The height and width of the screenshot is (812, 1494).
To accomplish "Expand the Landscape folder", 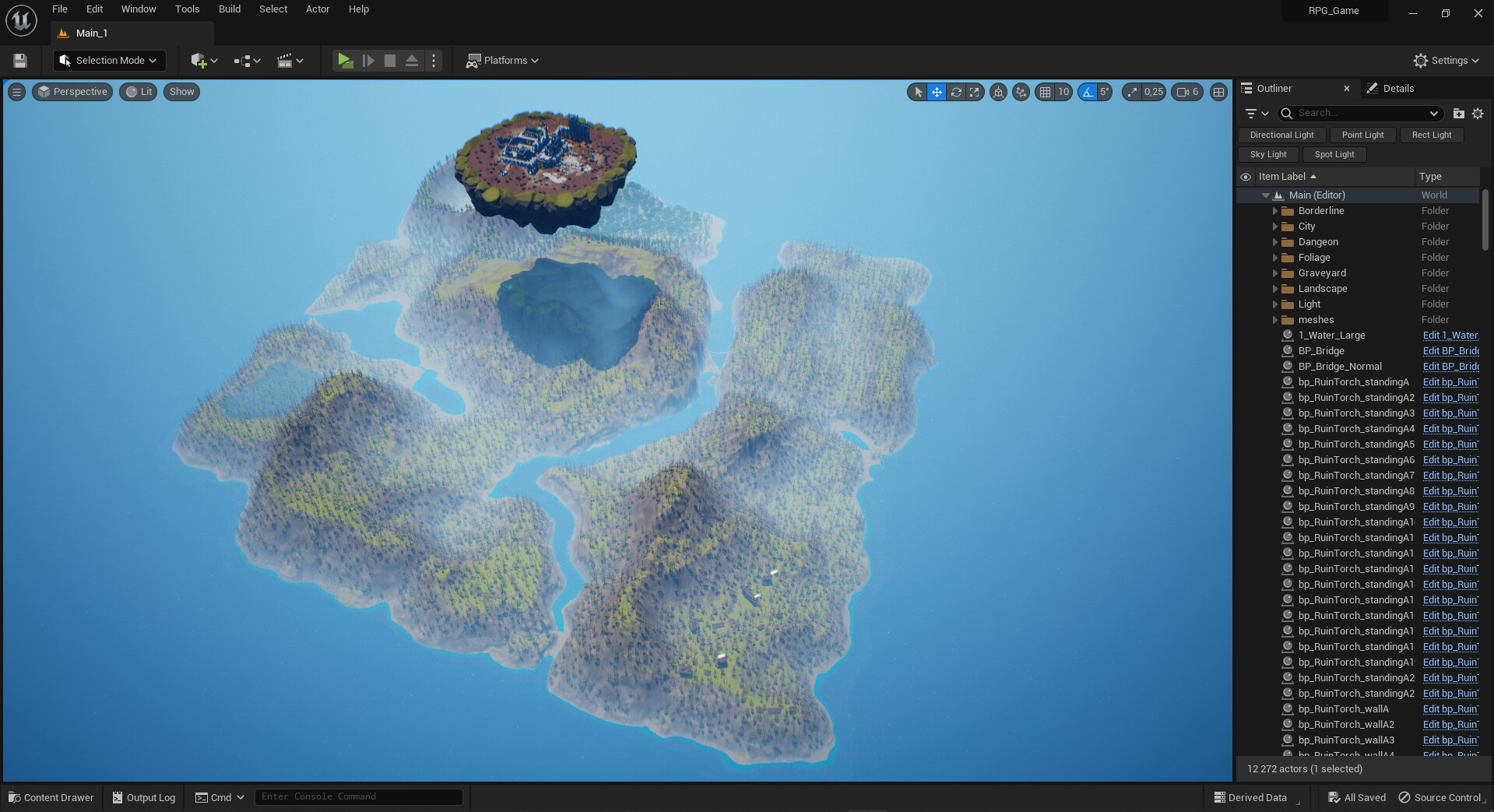I will 1274,289.
